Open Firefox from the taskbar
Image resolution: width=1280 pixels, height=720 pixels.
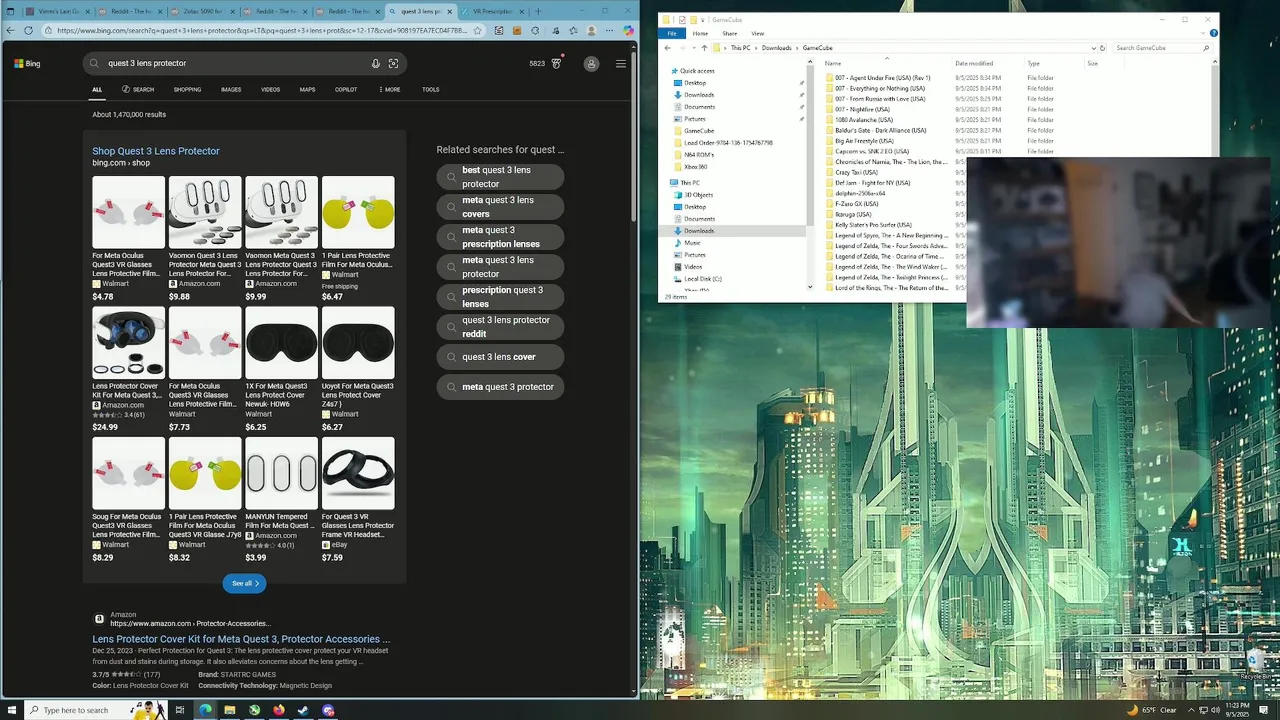point(279,710)
